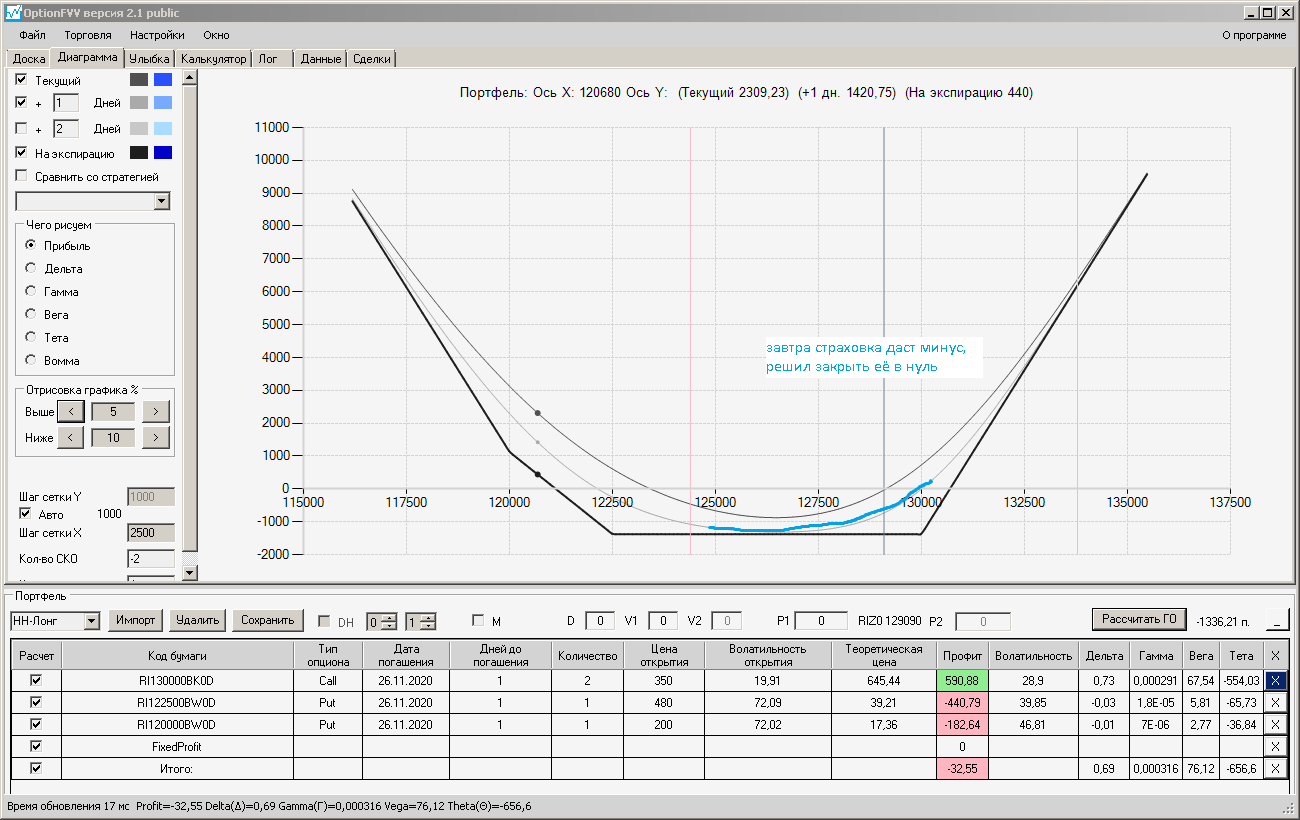Enable Сравнить со стратегией checkbox

[x=22, y=177]
